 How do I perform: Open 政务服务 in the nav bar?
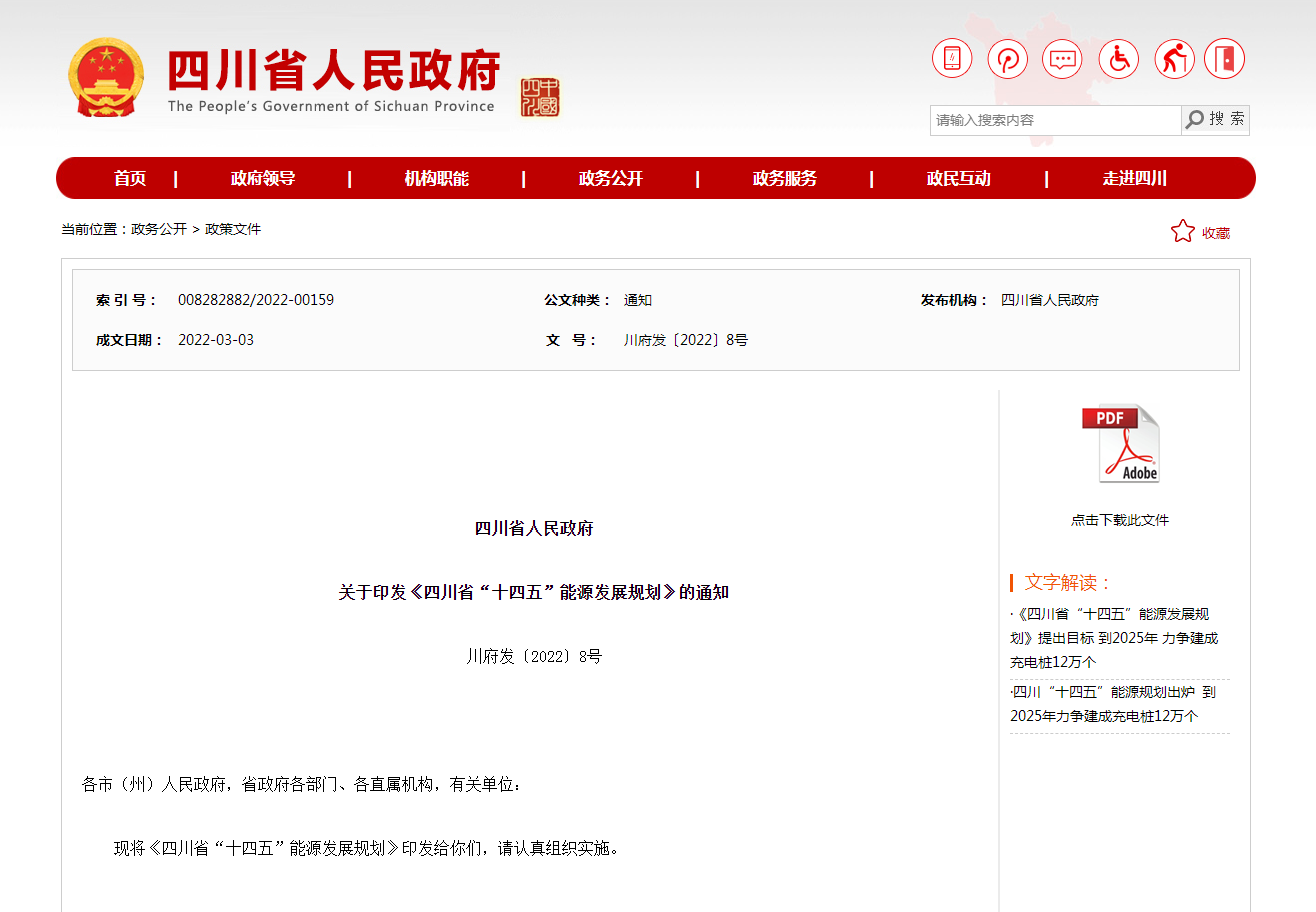point(785,179)
